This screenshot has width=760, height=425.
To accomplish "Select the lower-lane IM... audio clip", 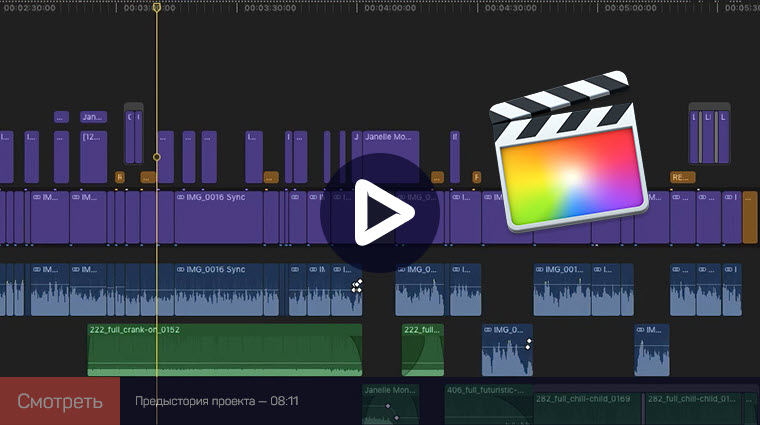I will (651, 350).
